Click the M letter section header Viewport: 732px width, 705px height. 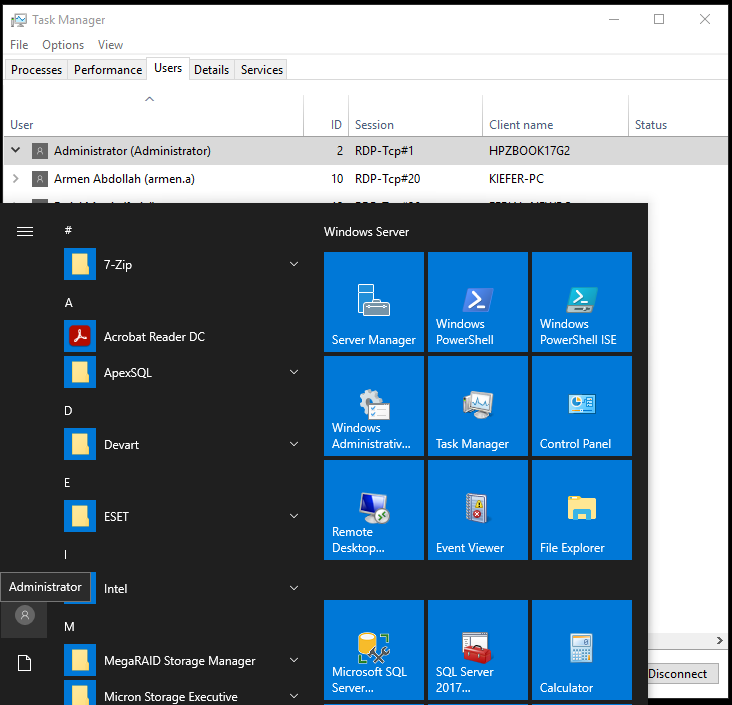[69, 627]
